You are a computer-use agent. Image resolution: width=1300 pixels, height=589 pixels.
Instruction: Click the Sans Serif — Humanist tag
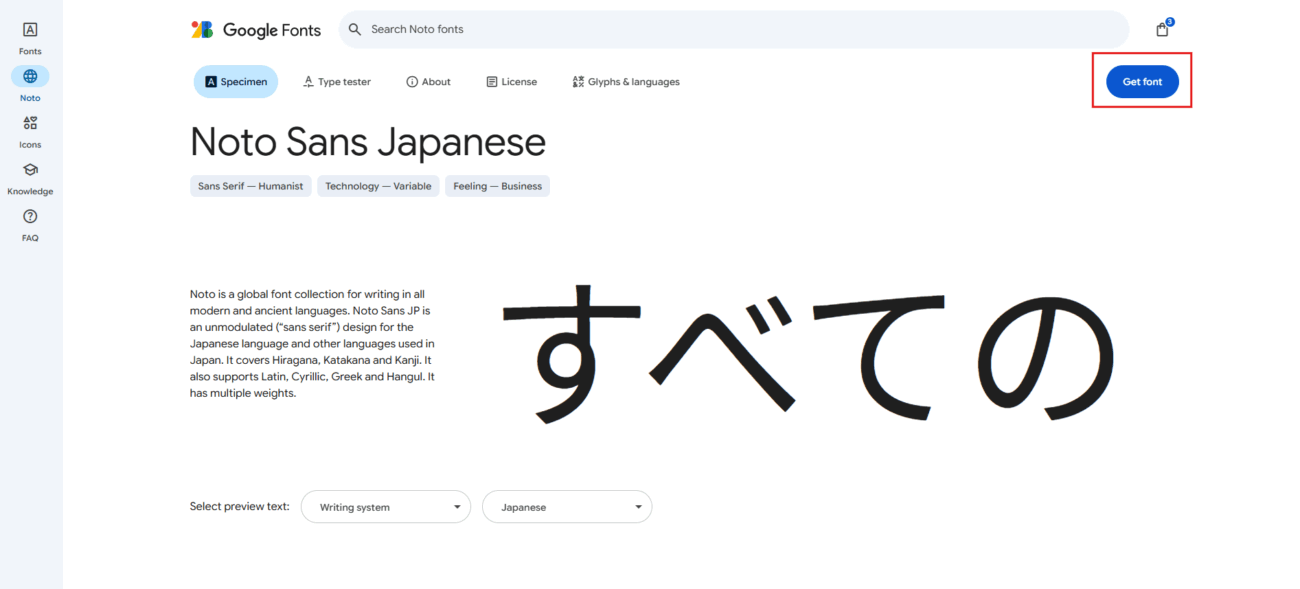coord(250,186)
